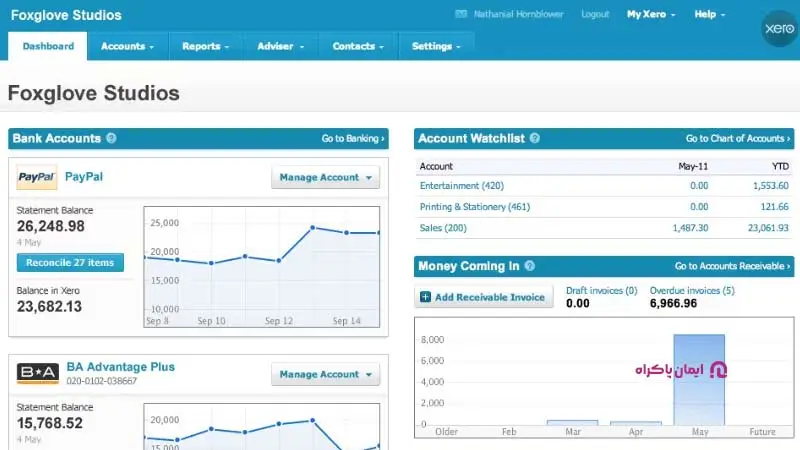Click the Mar bar in invoices chart
Screen dimensions: 800x450
click(572, 422)
